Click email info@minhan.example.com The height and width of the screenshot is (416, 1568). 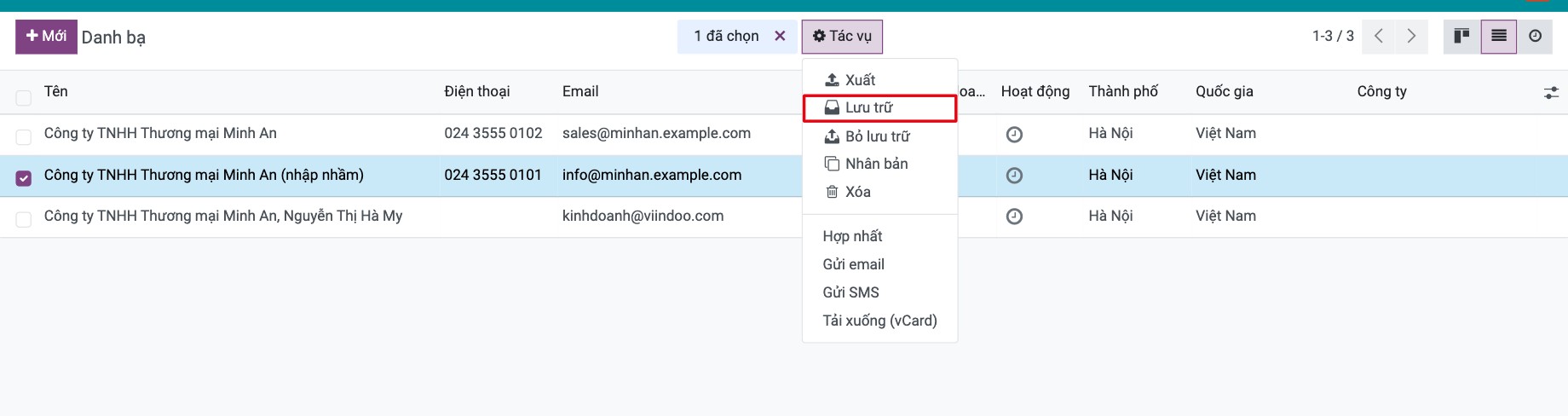tap(652, 175)
